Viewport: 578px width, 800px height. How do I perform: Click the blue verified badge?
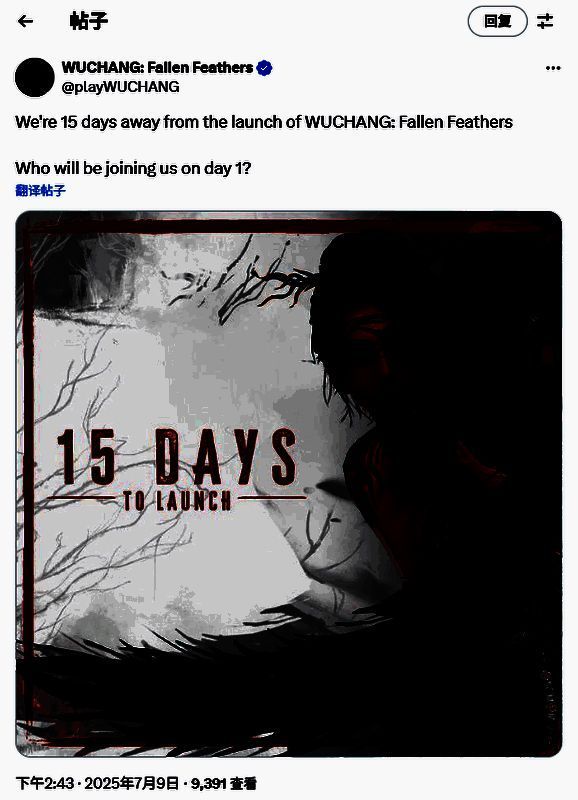(264, 67)
